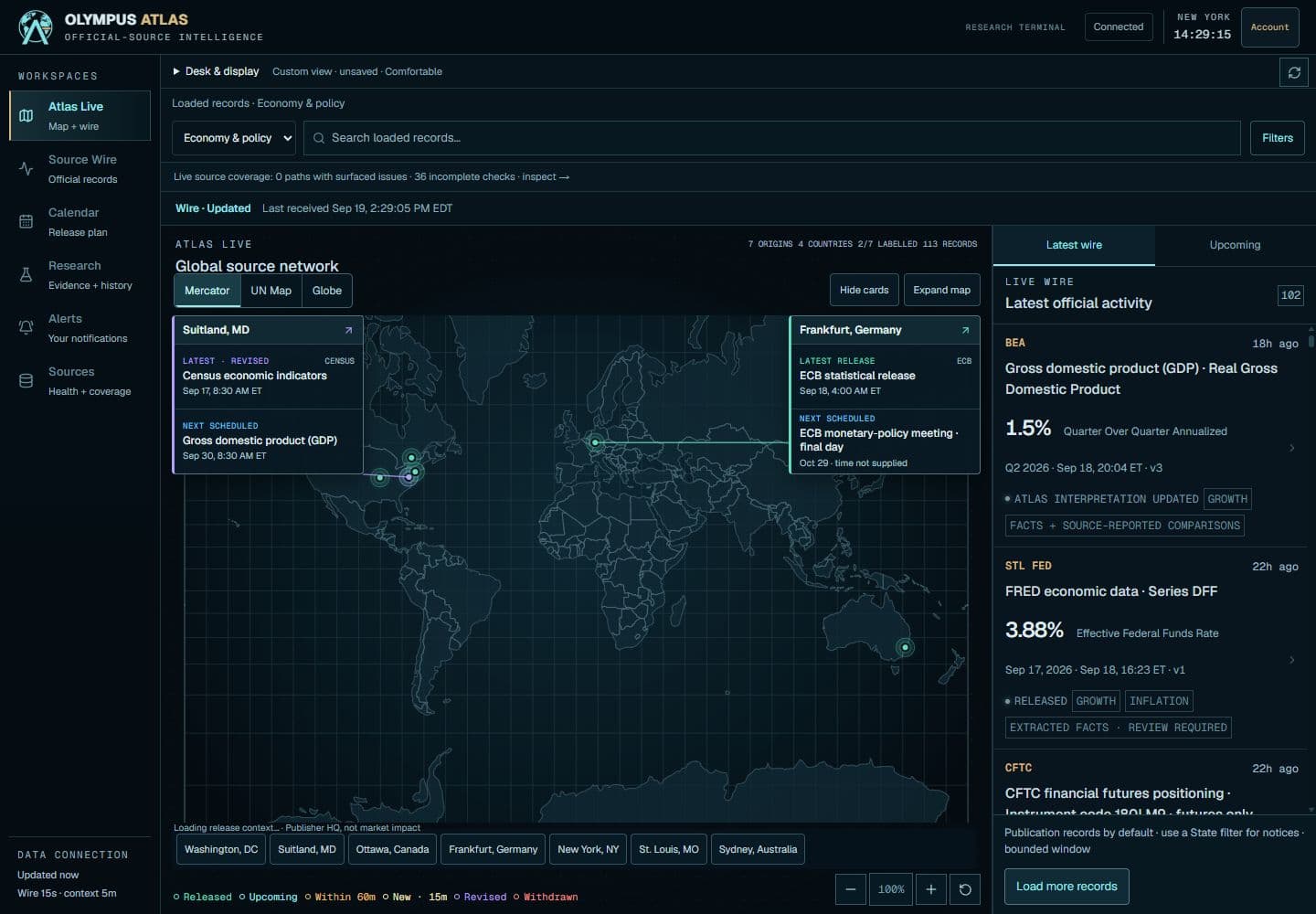This screenshot has width=1316, height=914.
Task: Click the Revised legend item
Action: [481, 898]
